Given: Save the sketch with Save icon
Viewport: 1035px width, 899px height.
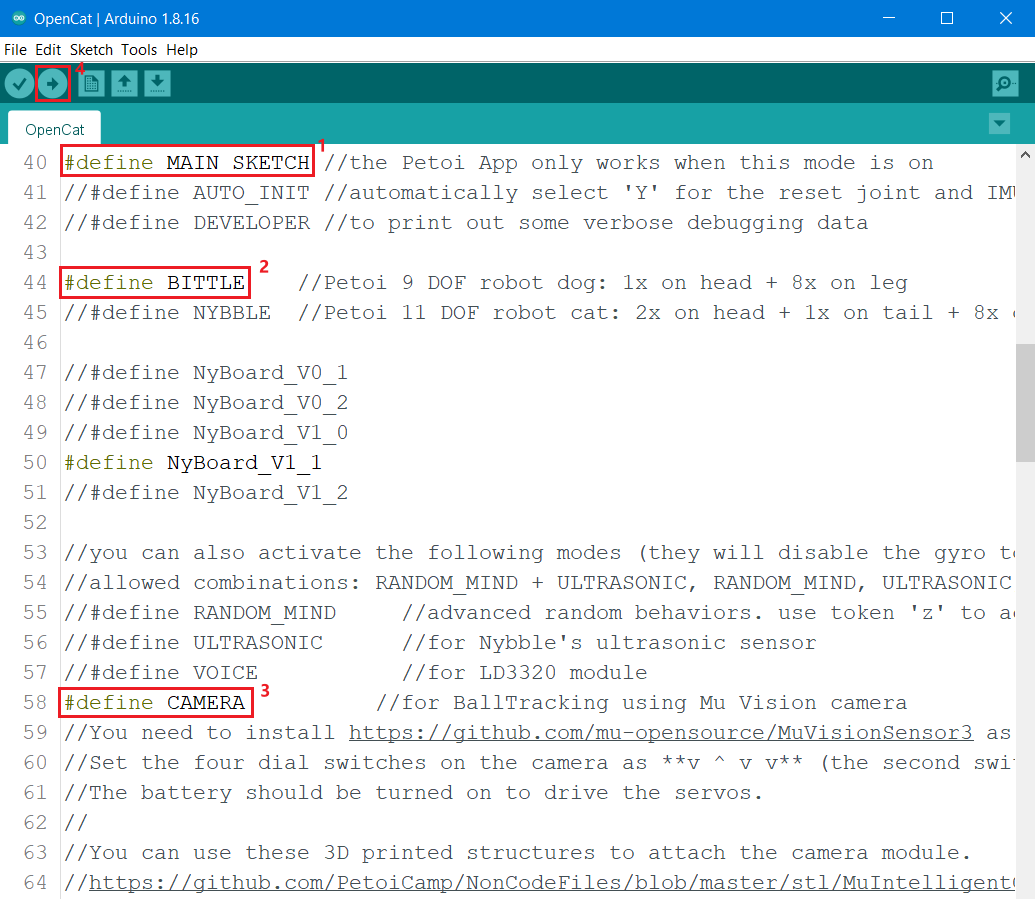Looking at the screenshot, I should tap(157, 84).
